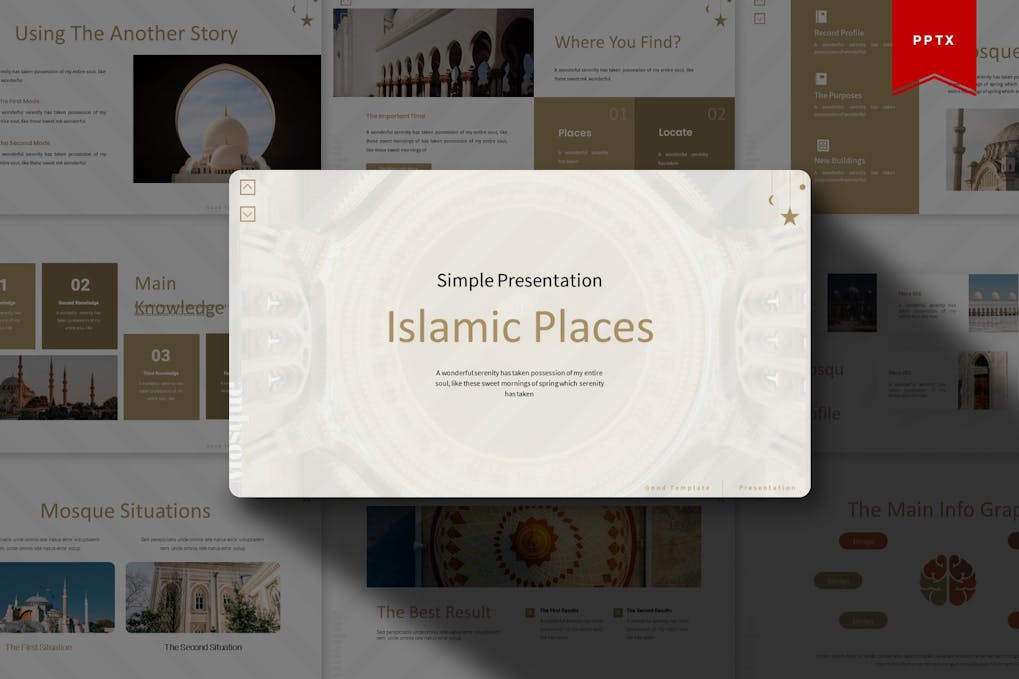Click the gold star ornament on title slide

pyautogui.click(x=789, y=217)
